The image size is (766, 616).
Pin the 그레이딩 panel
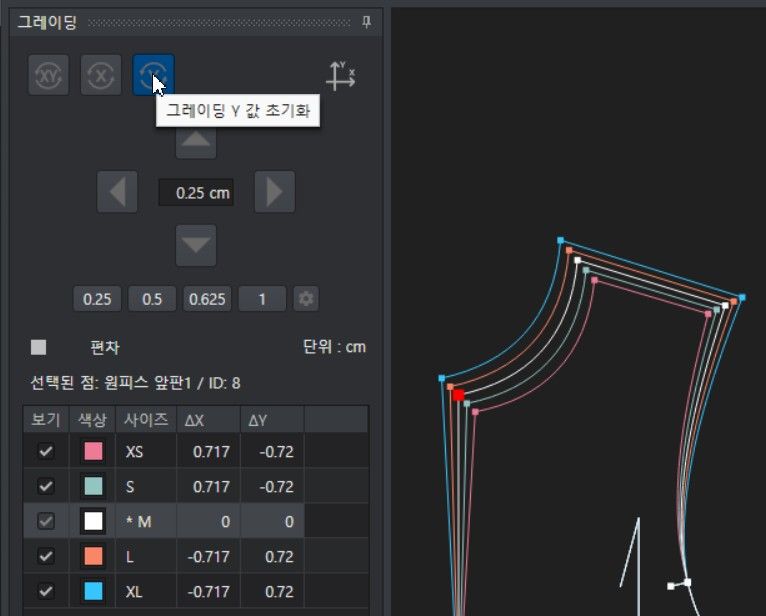click(x=366, y=22)
